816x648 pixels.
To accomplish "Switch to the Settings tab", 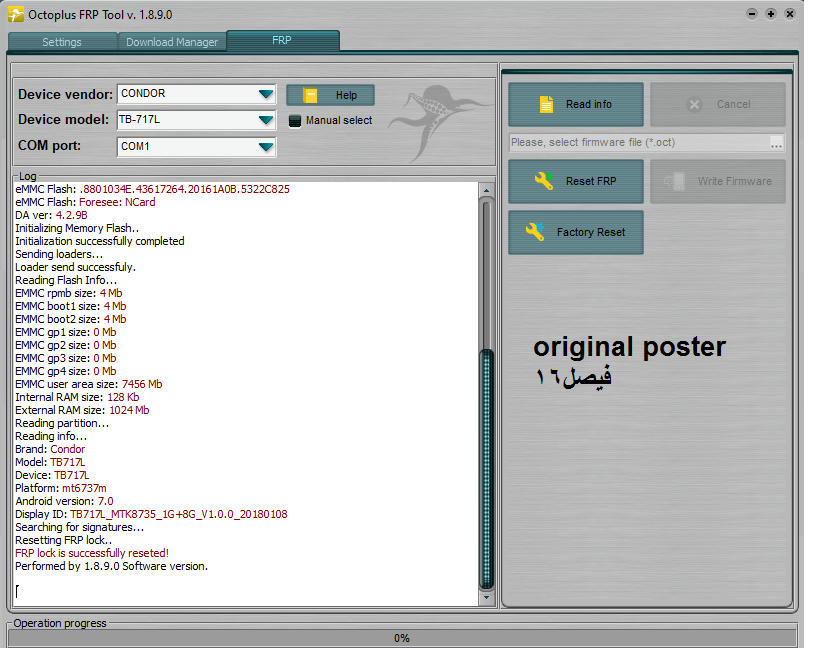I will 62,42.
